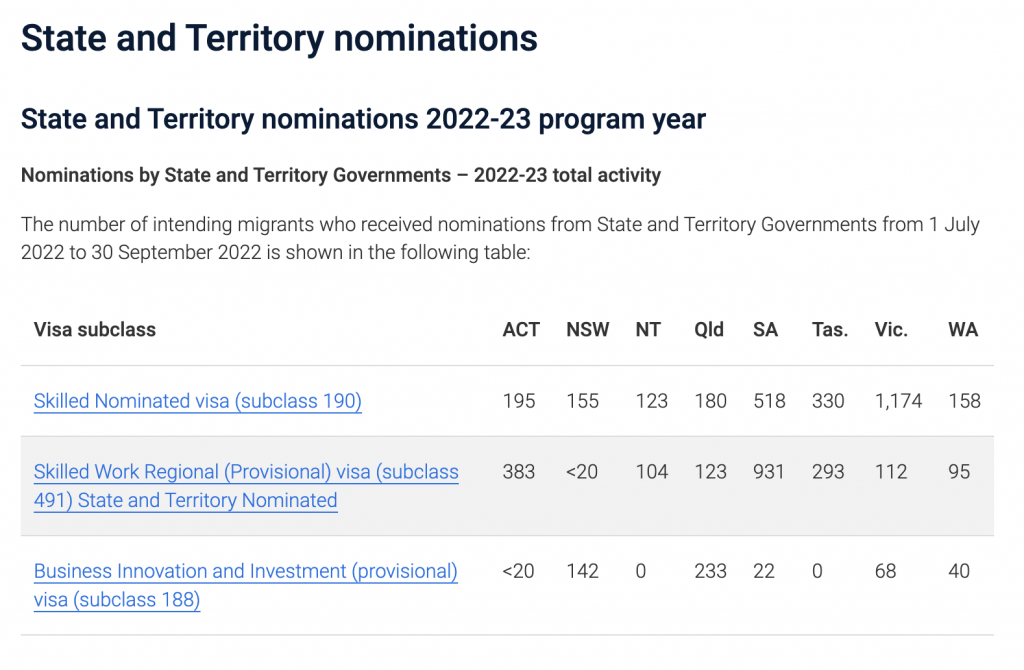The height and width of the screenshot is (670, 1024).
Task: Click the 1,174 value in the Vic. column
Action: pyautogui.click(x=898, y=401)
